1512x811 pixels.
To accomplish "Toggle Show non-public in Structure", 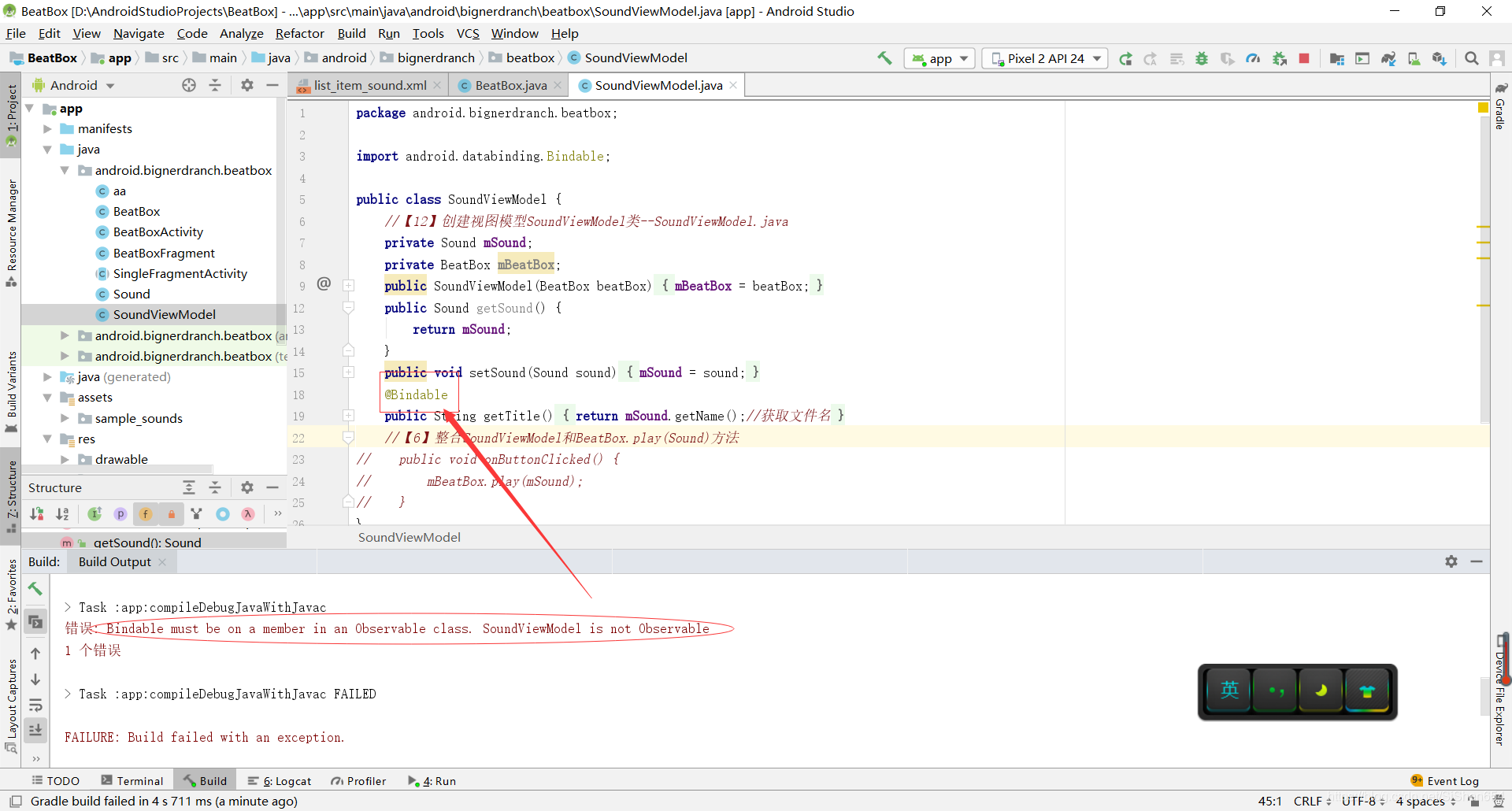I will coord(171,514).
